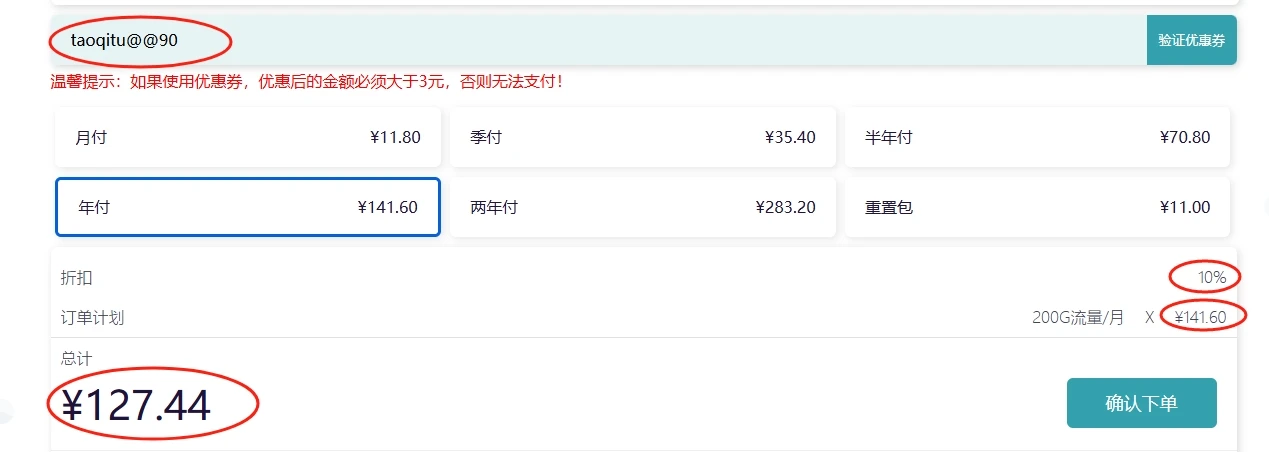Select the 月付 monthly payment option
1269x452 pixels.
[x=247, y=137]
